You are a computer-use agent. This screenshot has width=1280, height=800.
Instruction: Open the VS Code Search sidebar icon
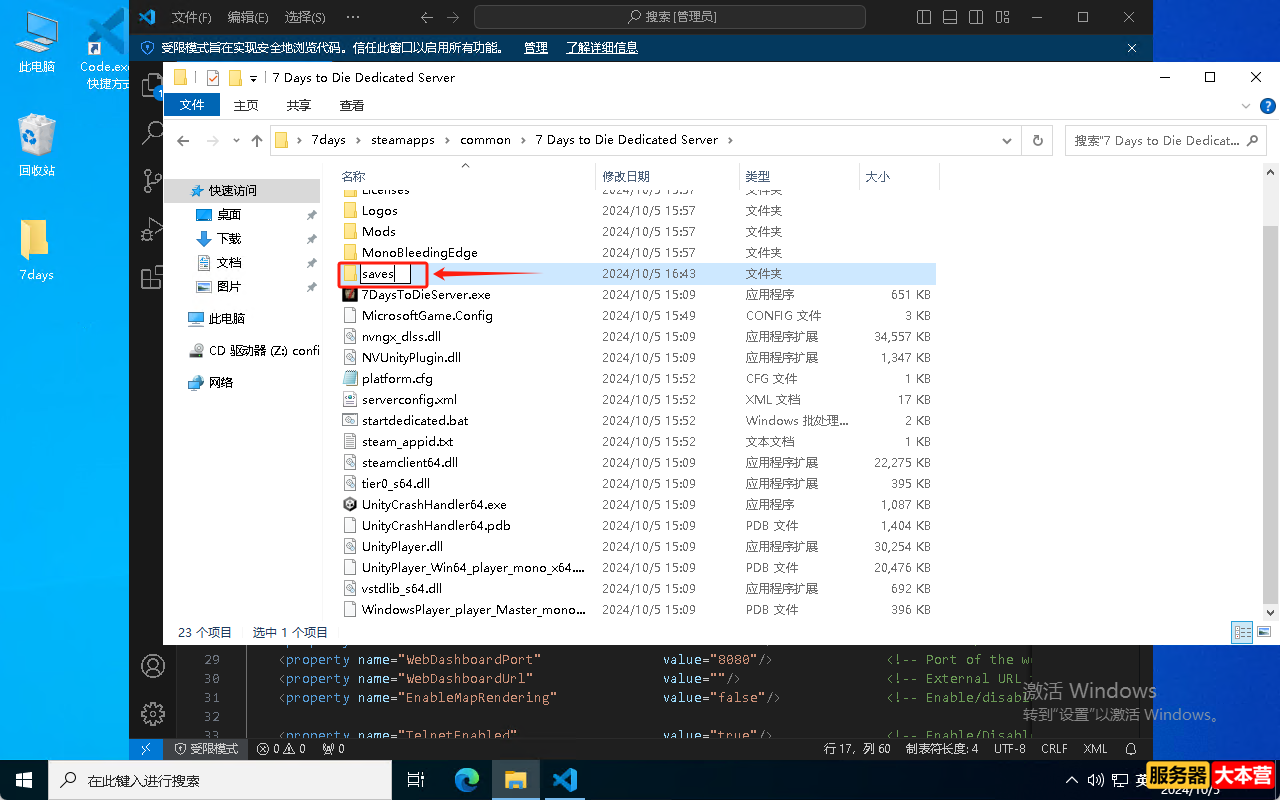152,132
